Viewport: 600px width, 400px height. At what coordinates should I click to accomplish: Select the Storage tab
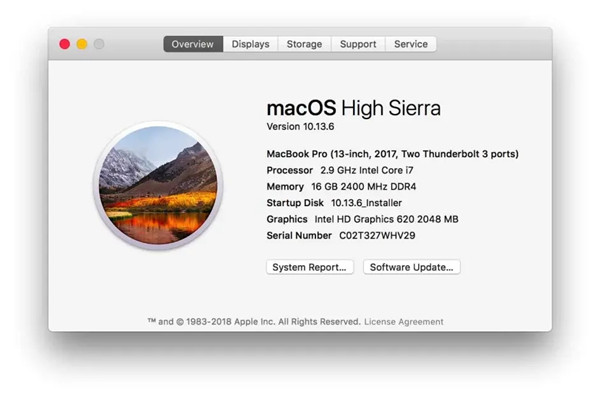click(304, 44)
